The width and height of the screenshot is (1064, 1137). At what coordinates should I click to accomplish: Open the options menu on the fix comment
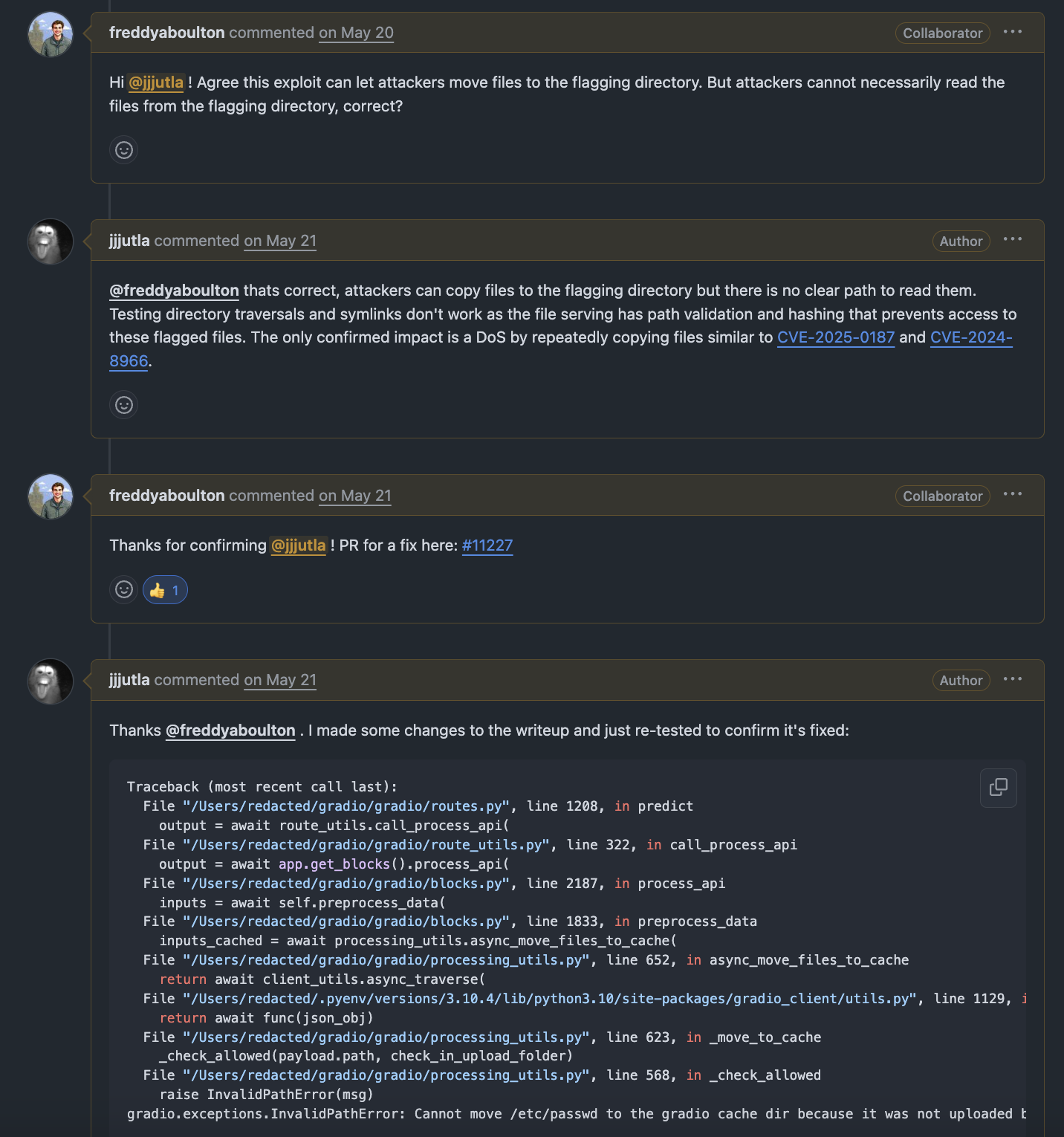click(1014, 495)
